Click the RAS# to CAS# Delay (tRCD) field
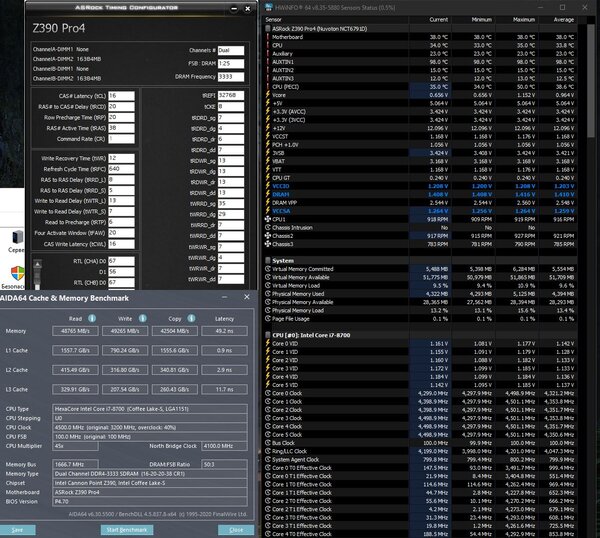Image resolution: width=600 pixels, height=538 pixels. pyautogui.click(x=121, y=106)
